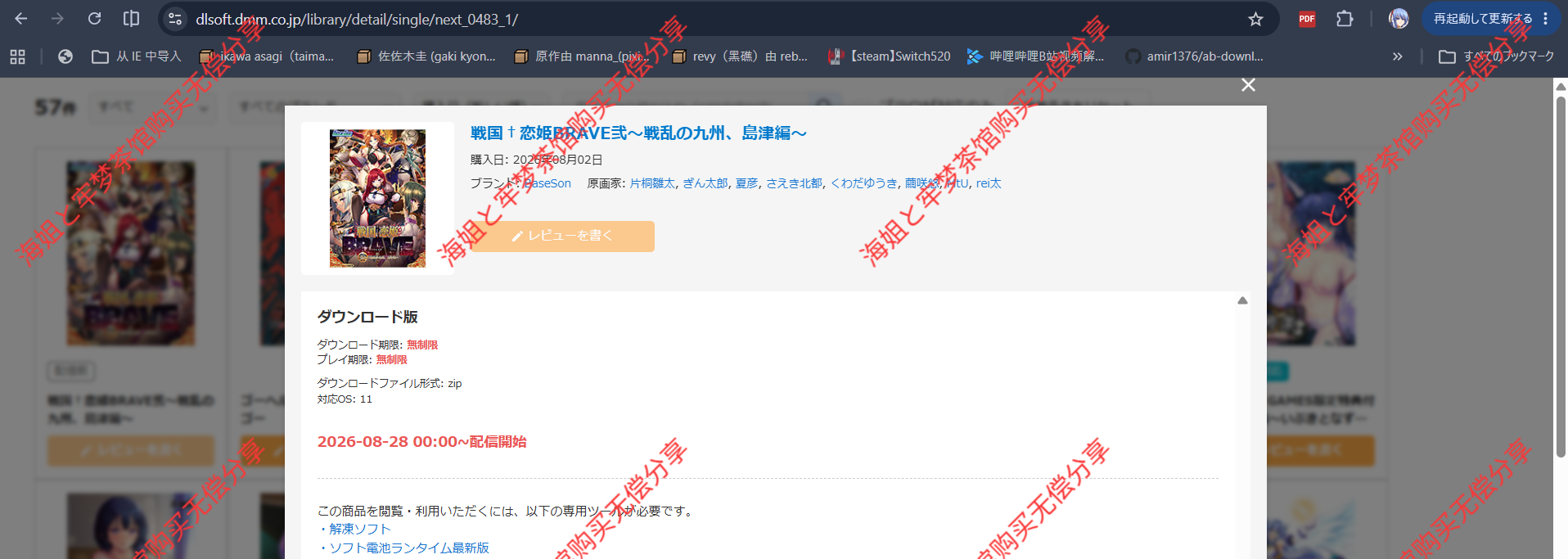Image resolution: width=1568 pixels, height=559 pixels.
Task: Click the page vertical scrollbar thumb
Action: coord(1561,277)
